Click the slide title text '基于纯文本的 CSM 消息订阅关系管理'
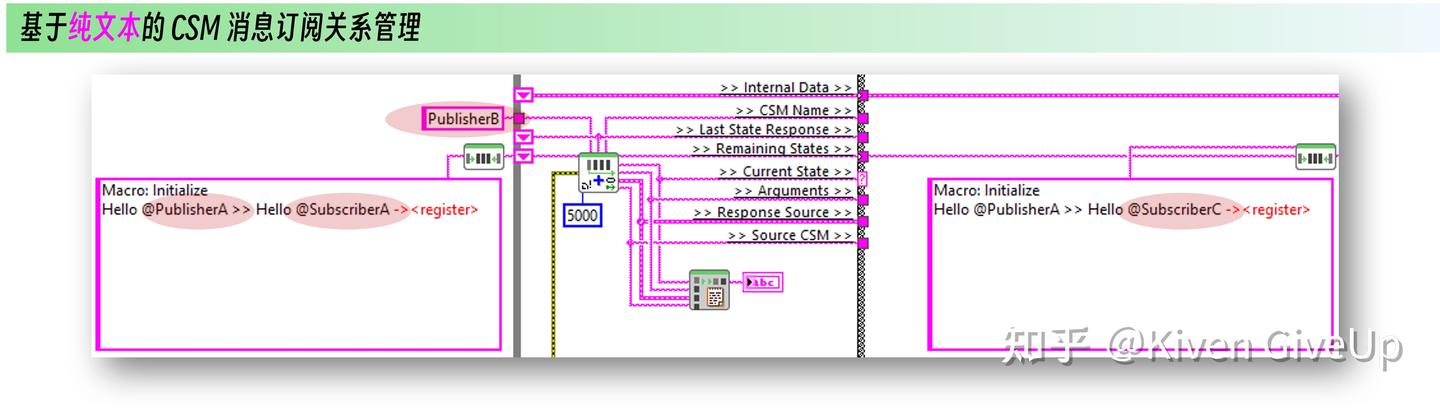Image resolution: width=1440 pixels, height=410 pixels. coord(220,29)
